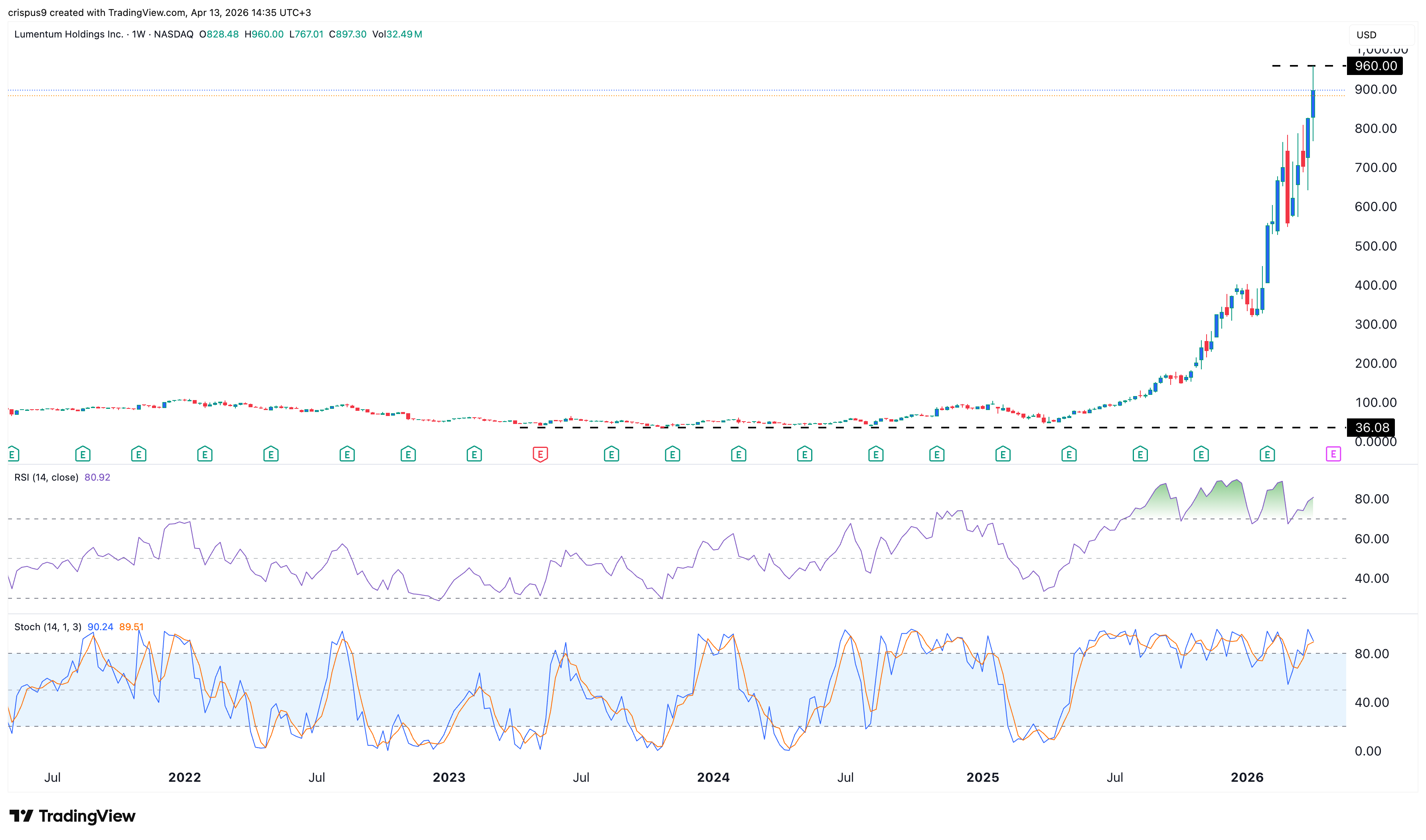Click the TradingView logo at bottom
Viewport: 1426px width, 840px height.
pos(73,816)
